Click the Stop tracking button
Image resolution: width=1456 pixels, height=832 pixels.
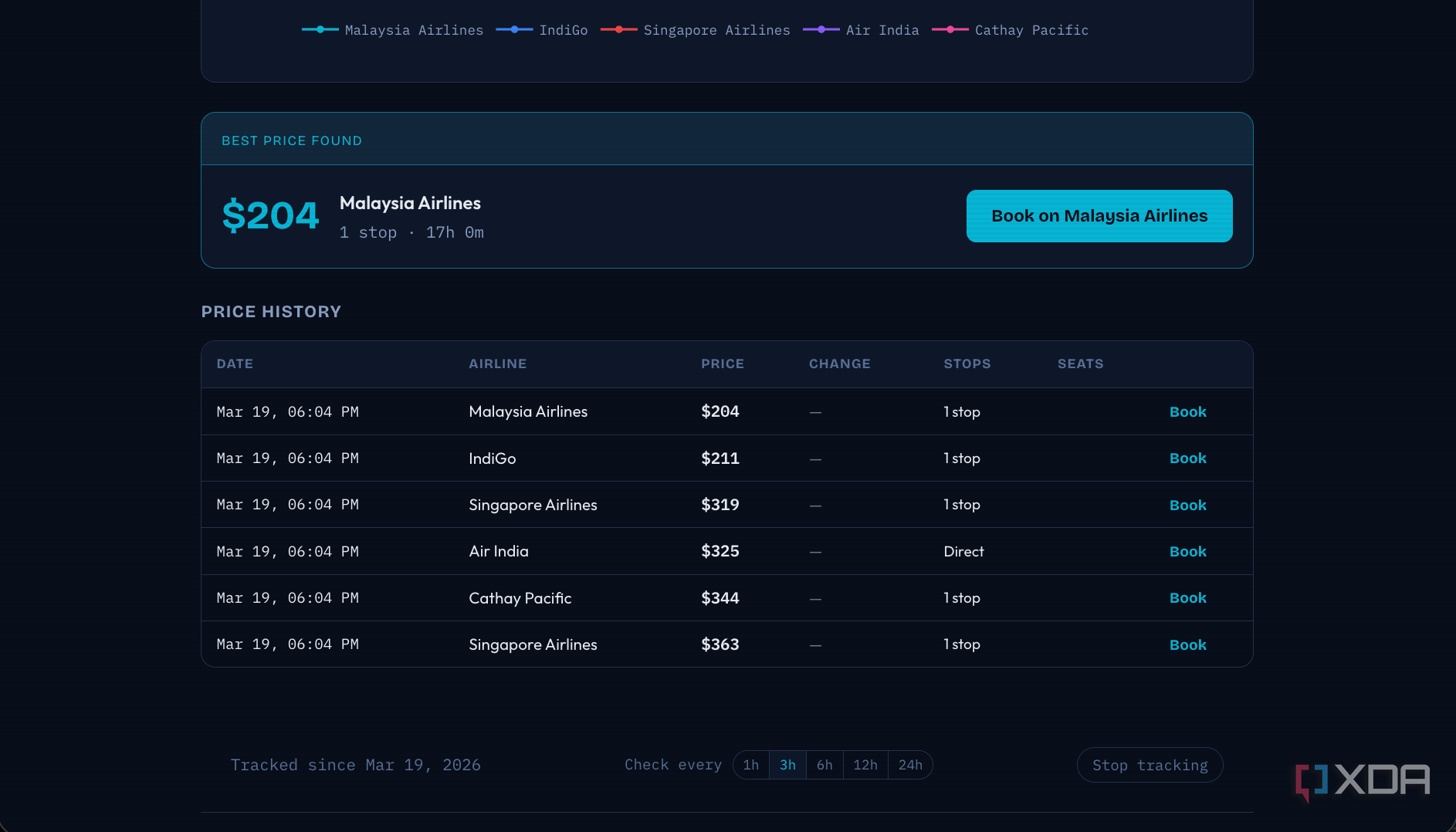[x=1150, y=765]
